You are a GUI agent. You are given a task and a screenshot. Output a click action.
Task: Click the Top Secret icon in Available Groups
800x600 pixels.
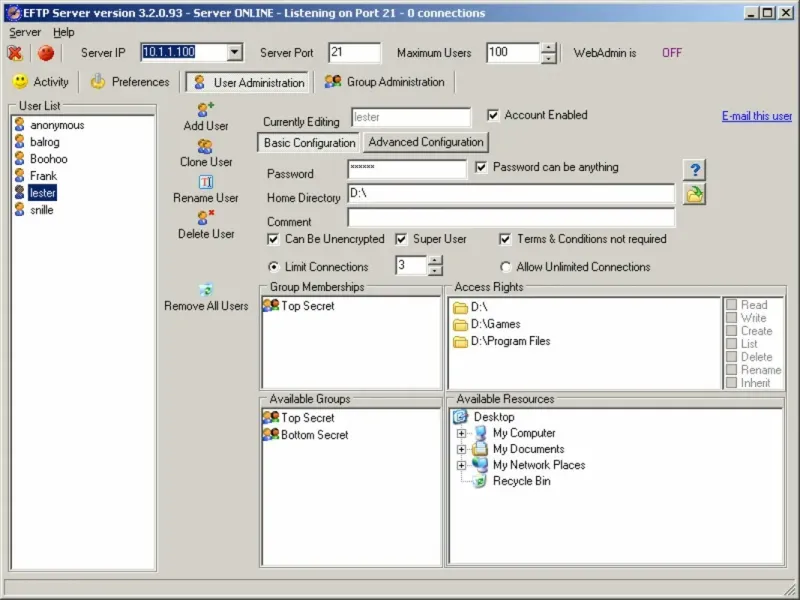click(271, 417)
